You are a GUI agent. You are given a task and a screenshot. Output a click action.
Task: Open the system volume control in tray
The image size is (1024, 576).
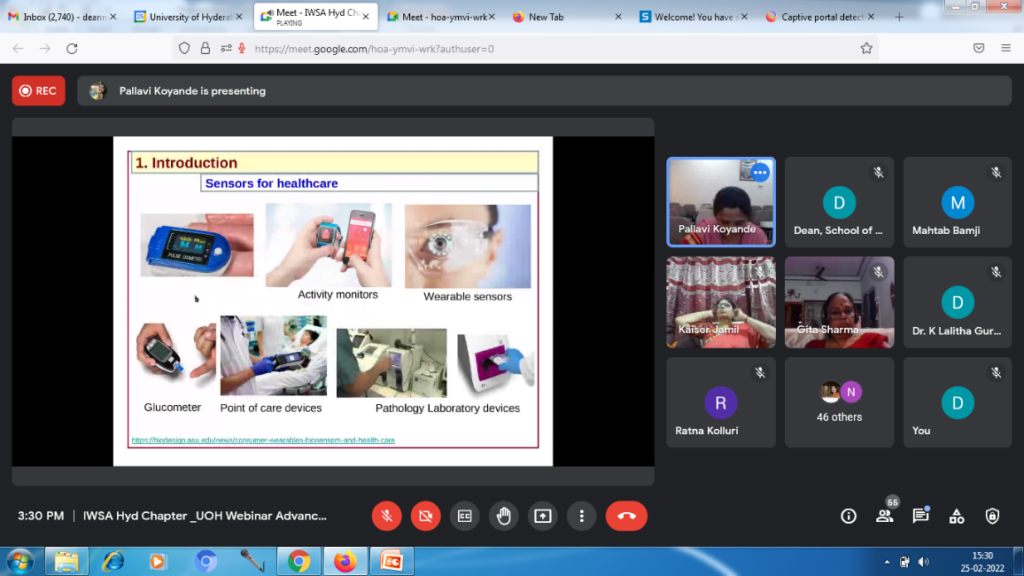(x=922, y=562)
